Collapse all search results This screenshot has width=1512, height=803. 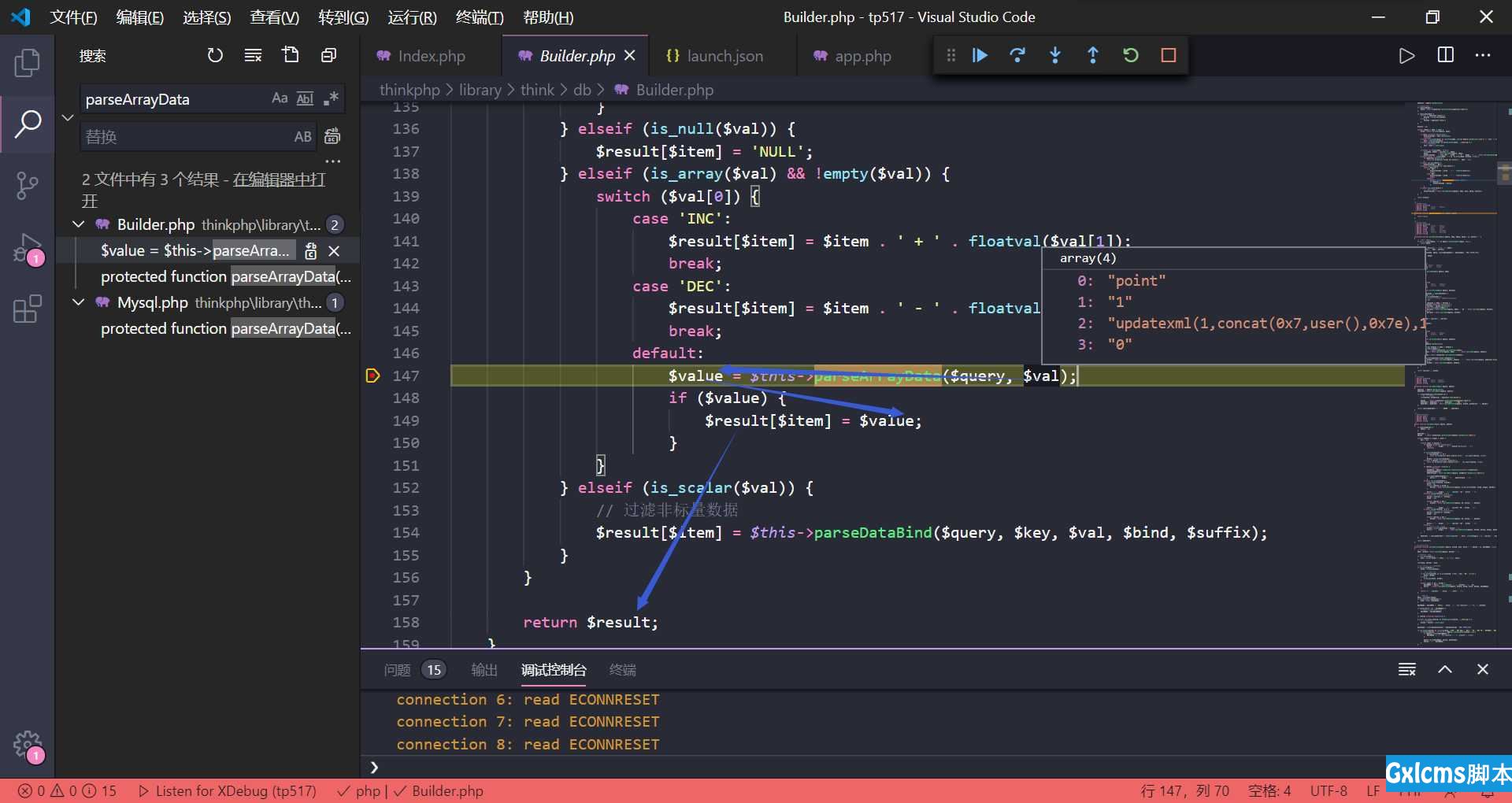pyautogui.click(x=328, y=55)
